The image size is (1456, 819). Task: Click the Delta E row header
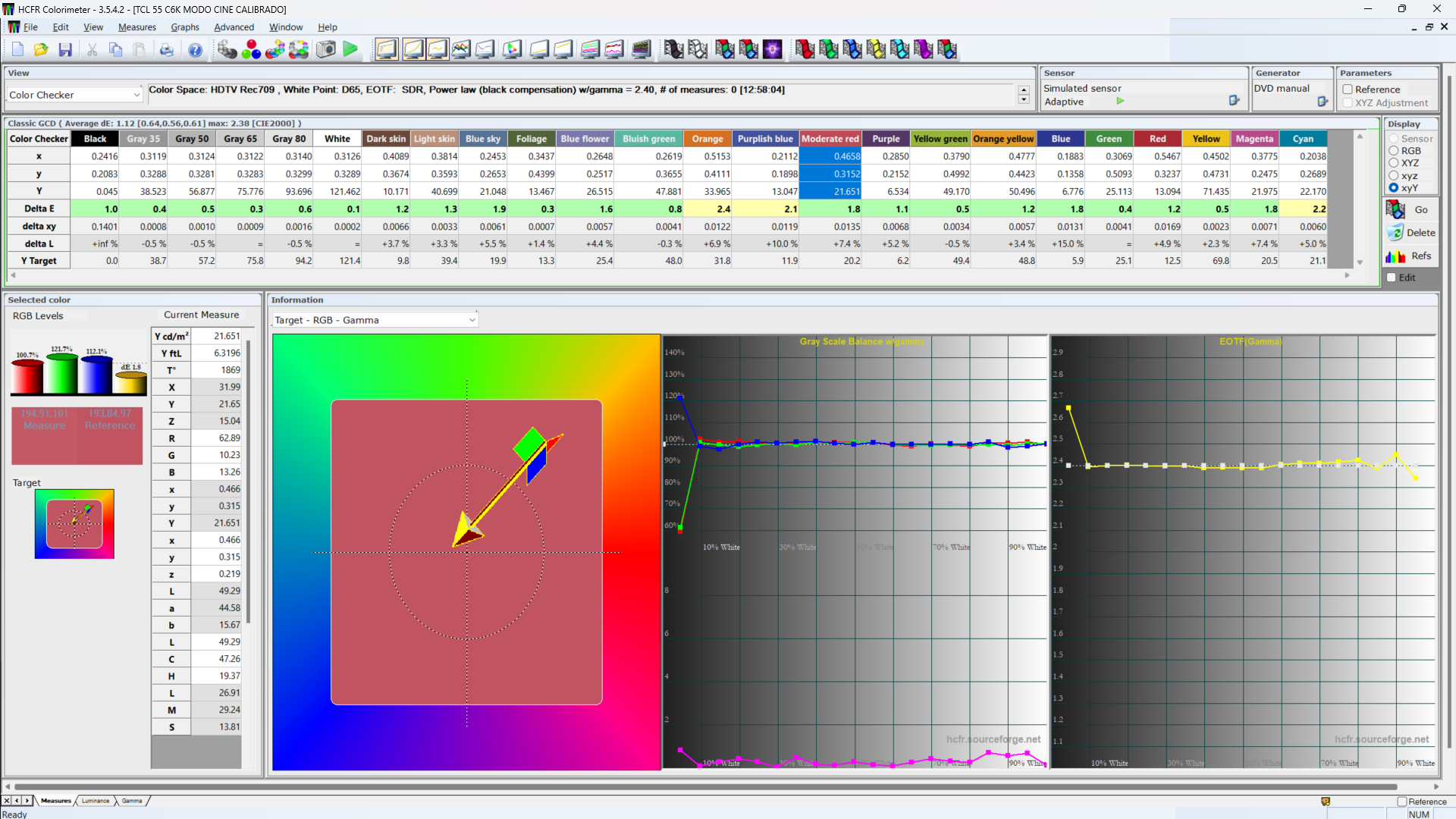point(39,209)
